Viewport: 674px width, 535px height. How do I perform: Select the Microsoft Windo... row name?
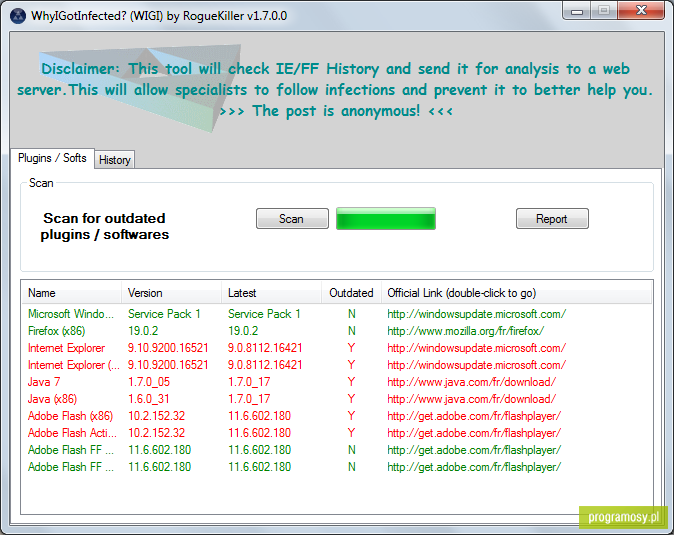71,314
